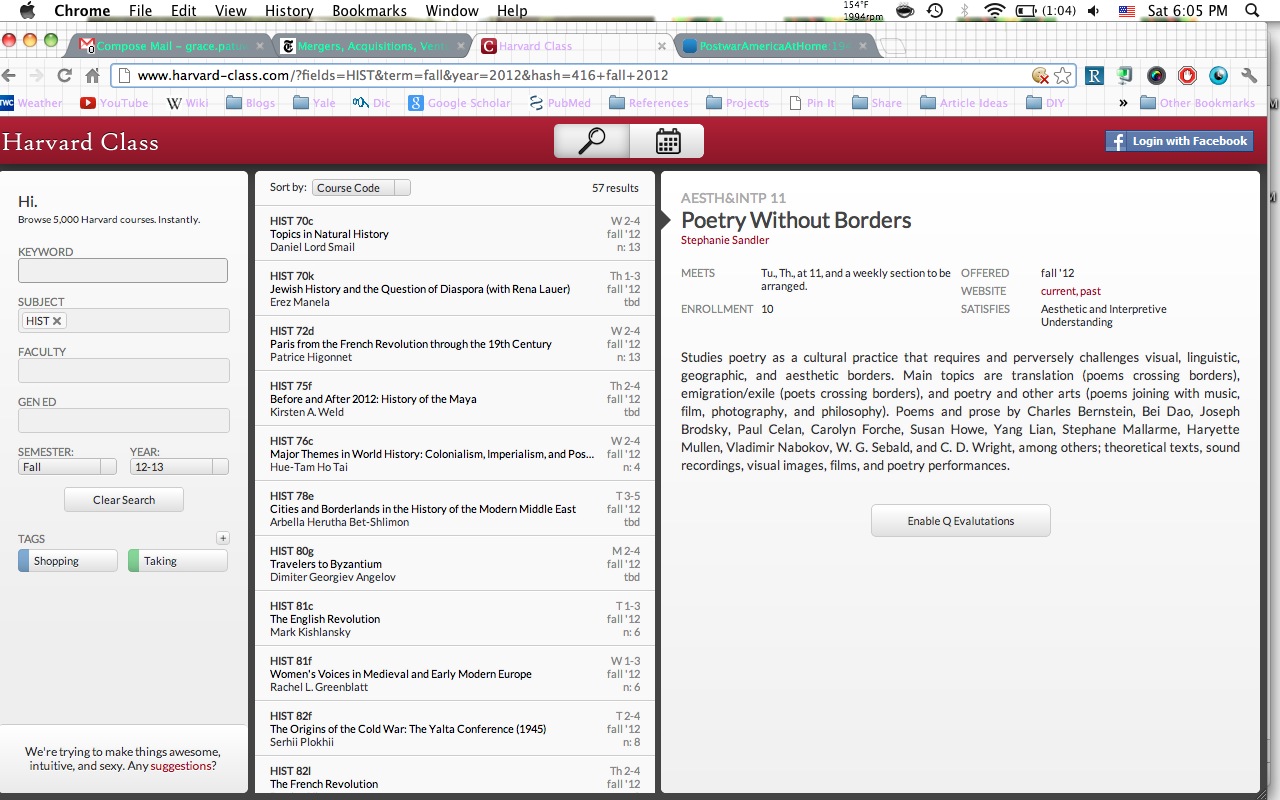
Task: Click the Enable Q Evaluations button
Action: pos(961,521)
